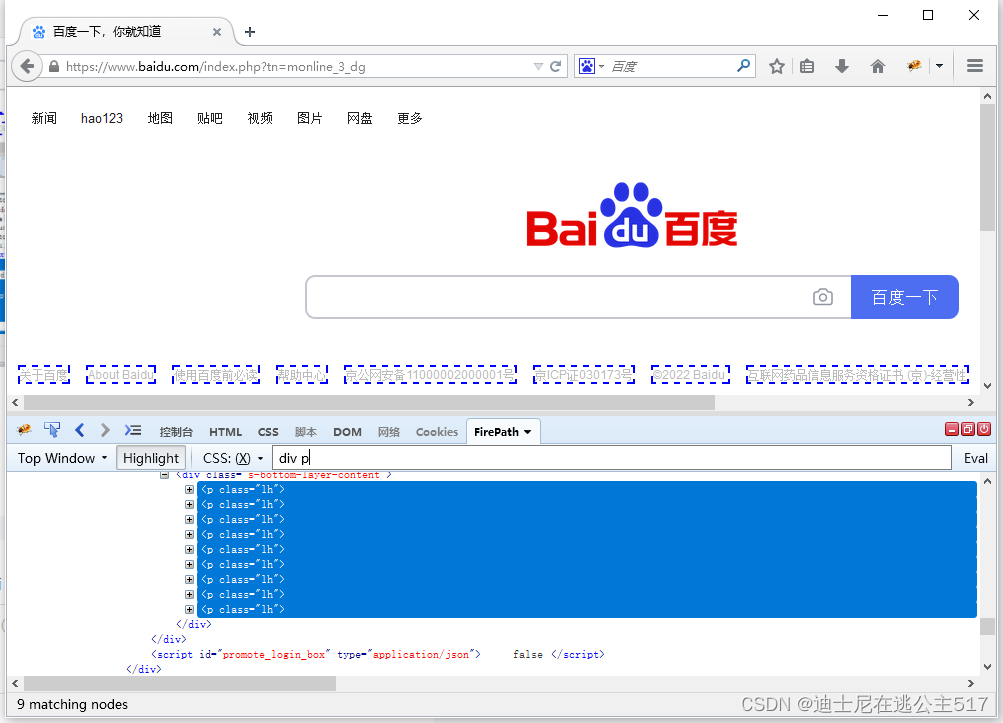Click the Firebug bug icon in toolbar
This screenshot has height=723, width=1003.
pos(914,66)
